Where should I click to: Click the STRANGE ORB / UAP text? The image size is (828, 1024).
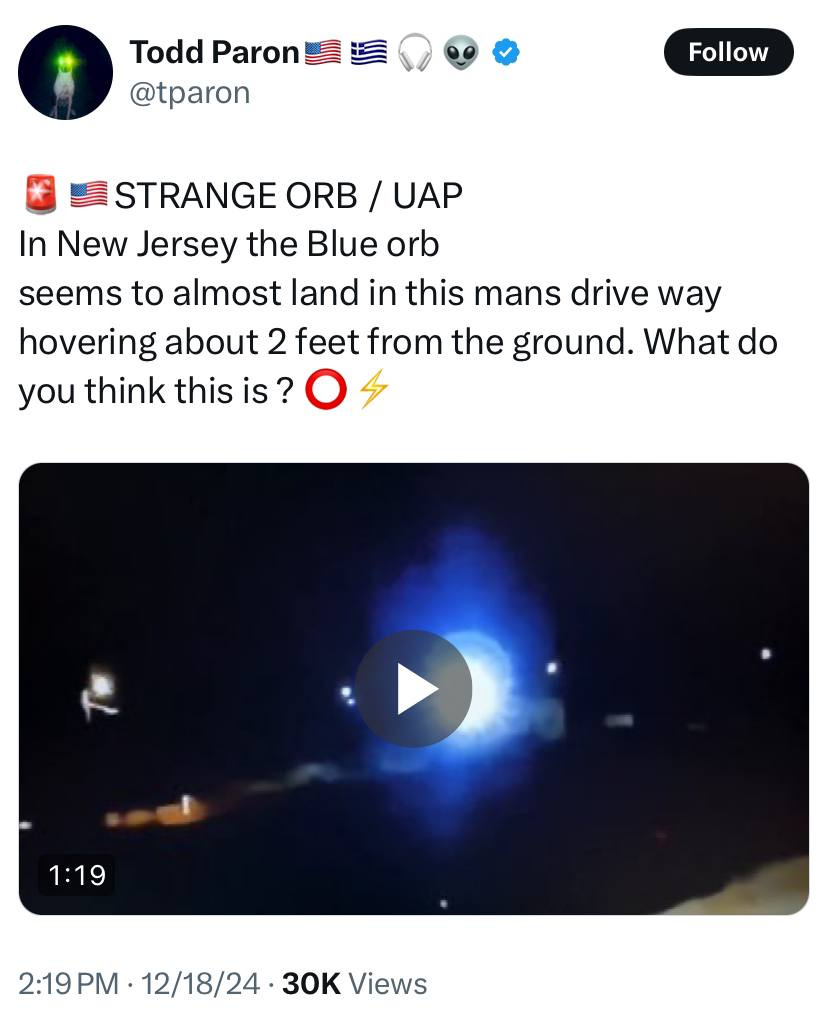point(289,195)
